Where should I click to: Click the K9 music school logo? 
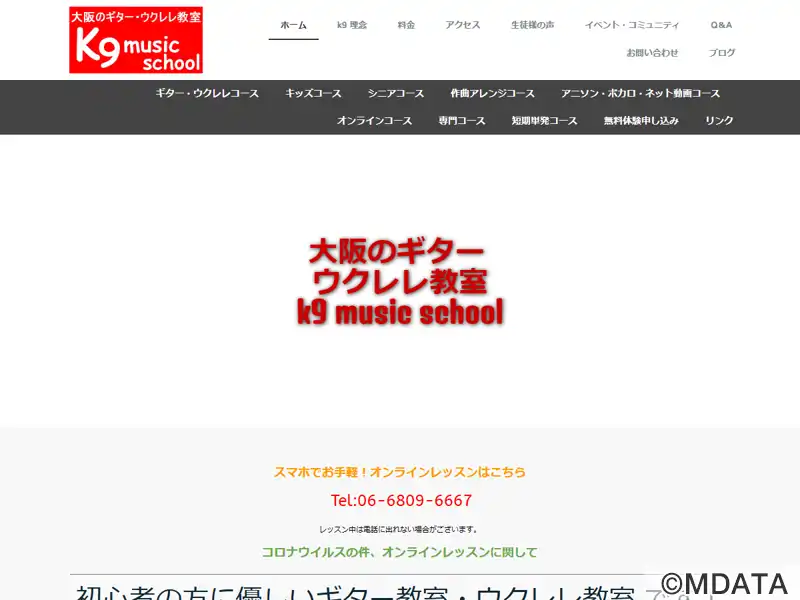136,41
